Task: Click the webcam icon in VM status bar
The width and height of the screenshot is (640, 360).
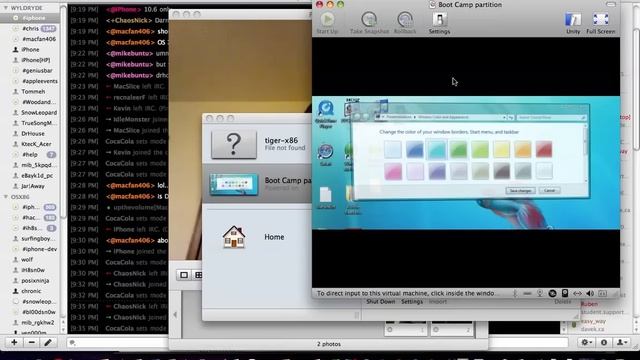Action: pos(540,293)
